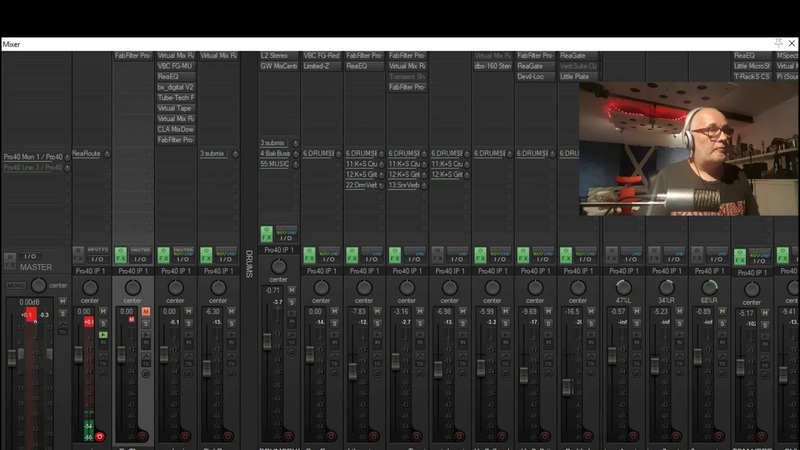Click the send knob beside ReaRoute
800x450 pixels.
[x=107, y=154]
